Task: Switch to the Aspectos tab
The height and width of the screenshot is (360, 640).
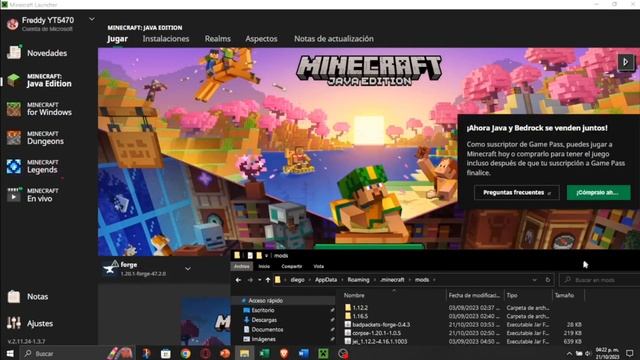Action: pos(261,39)
